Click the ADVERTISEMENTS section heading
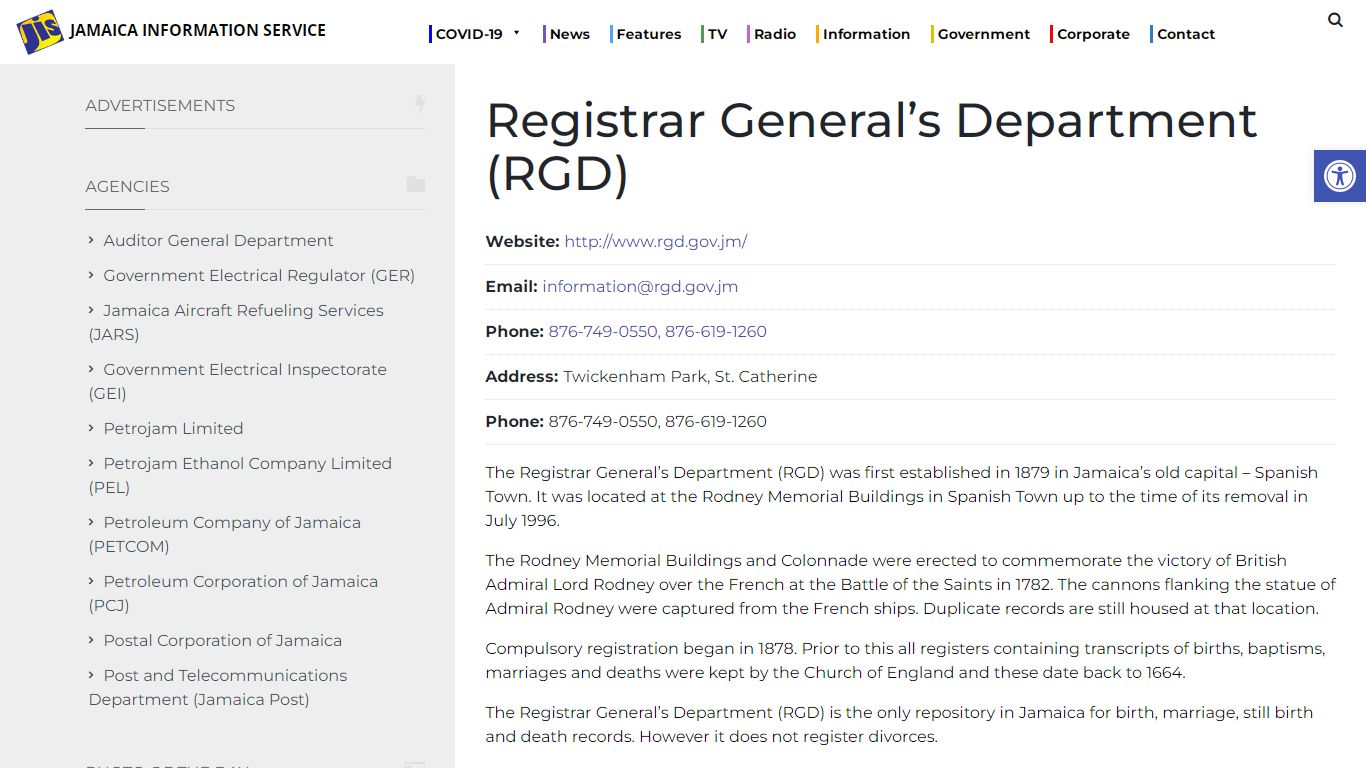This screenshot has height=768, width=1366. coord(160,105)
